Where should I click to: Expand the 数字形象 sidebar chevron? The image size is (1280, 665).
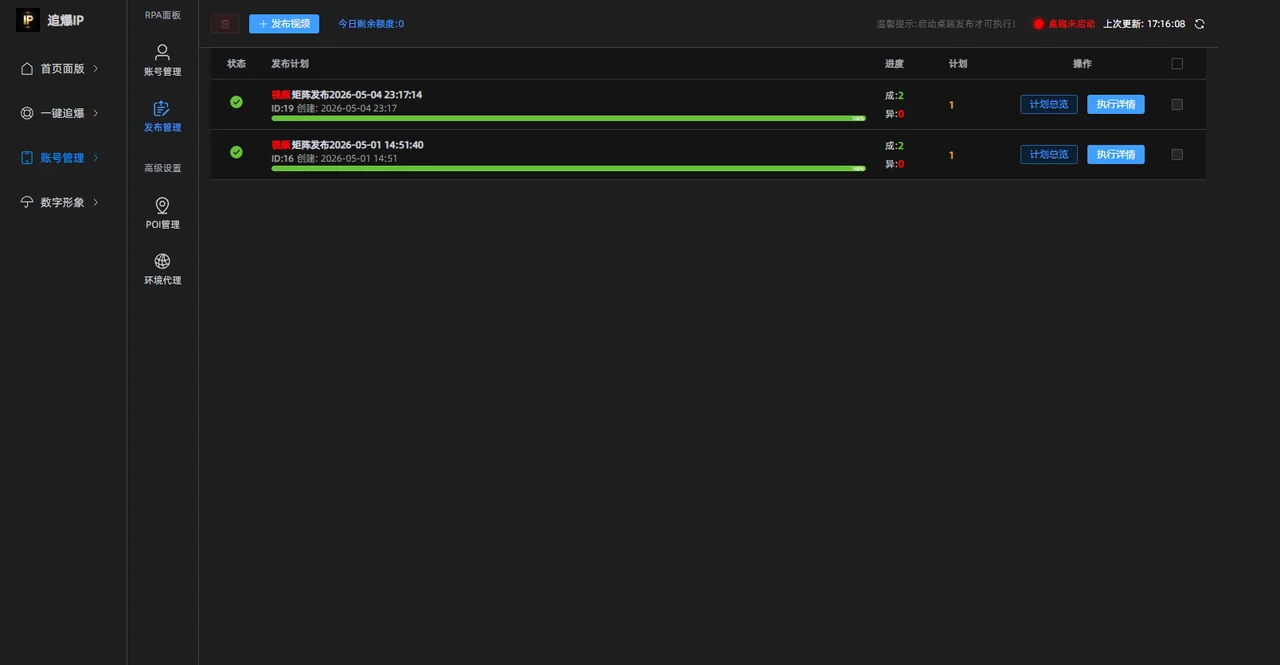[96, 202]
